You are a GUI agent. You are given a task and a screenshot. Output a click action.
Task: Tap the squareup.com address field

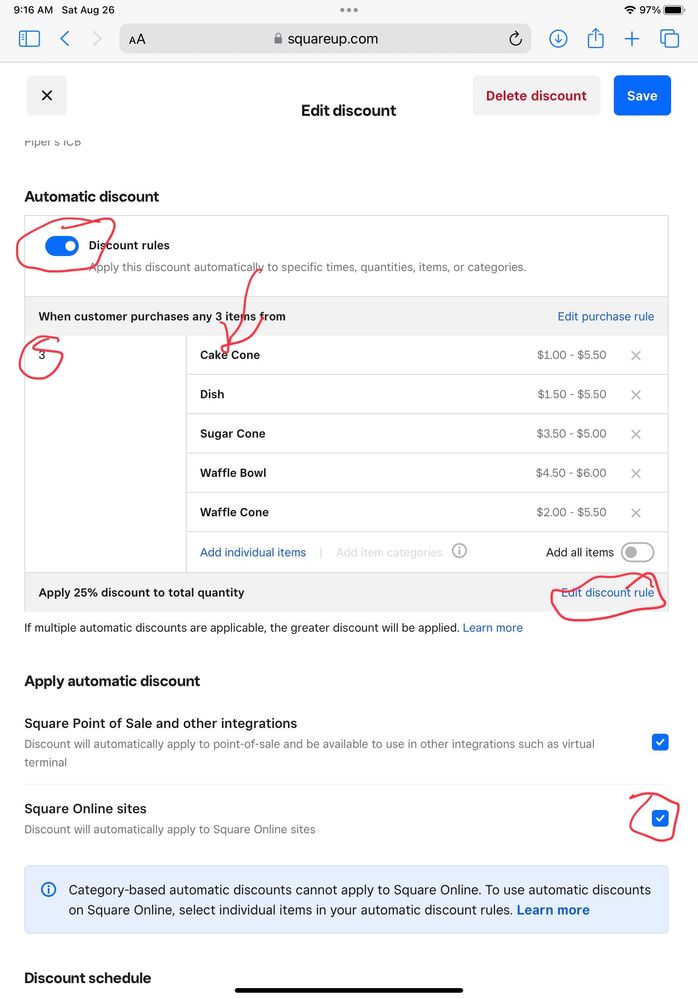(330, 39)
